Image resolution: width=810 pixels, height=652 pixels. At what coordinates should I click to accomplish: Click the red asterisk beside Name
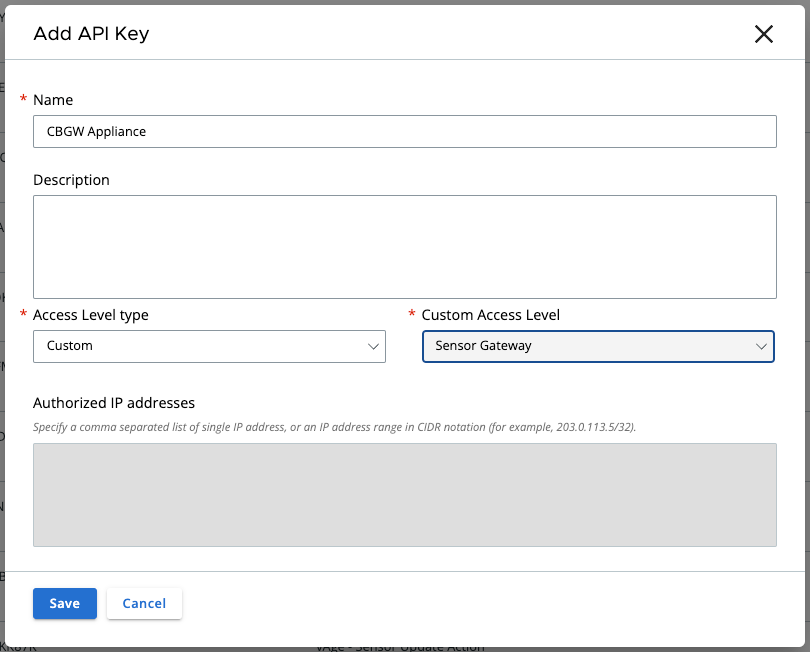point(23,100)
